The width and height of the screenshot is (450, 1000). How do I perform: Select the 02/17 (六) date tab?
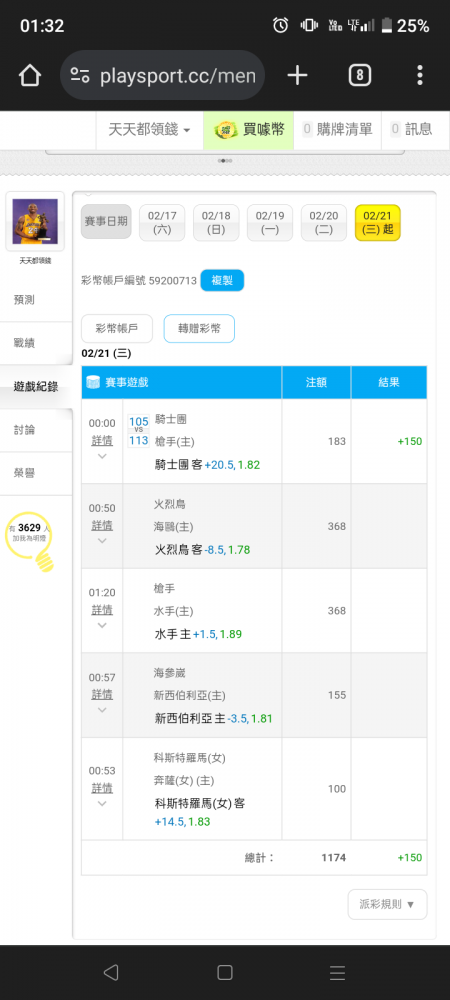click(162, 223)
